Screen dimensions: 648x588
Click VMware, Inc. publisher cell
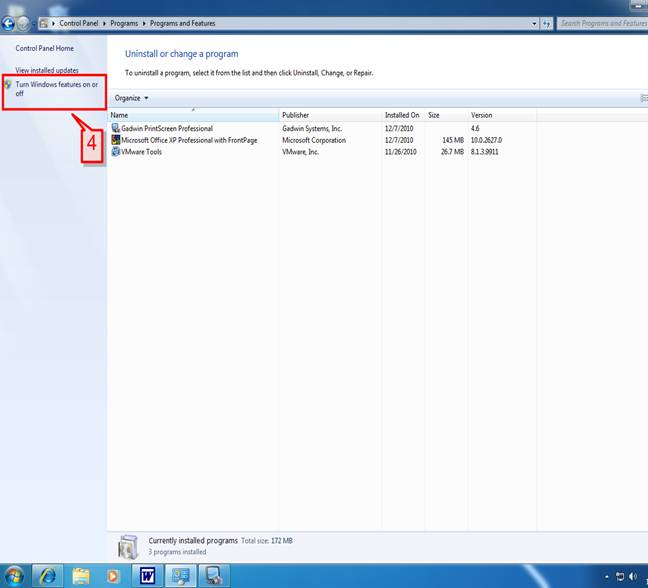pos(300,152)
